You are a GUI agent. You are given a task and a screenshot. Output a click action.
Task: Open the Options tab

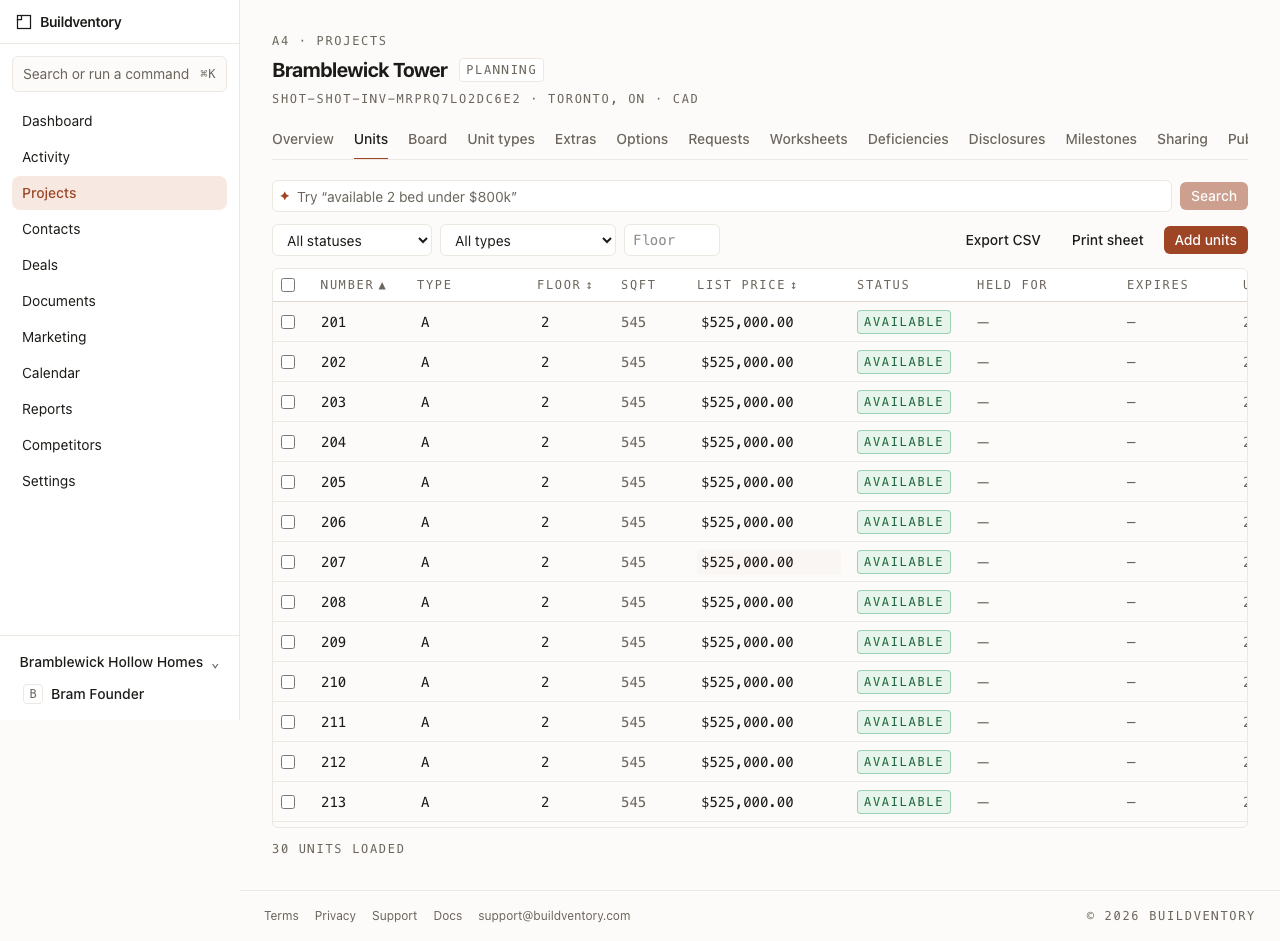(x=642, y=139)
